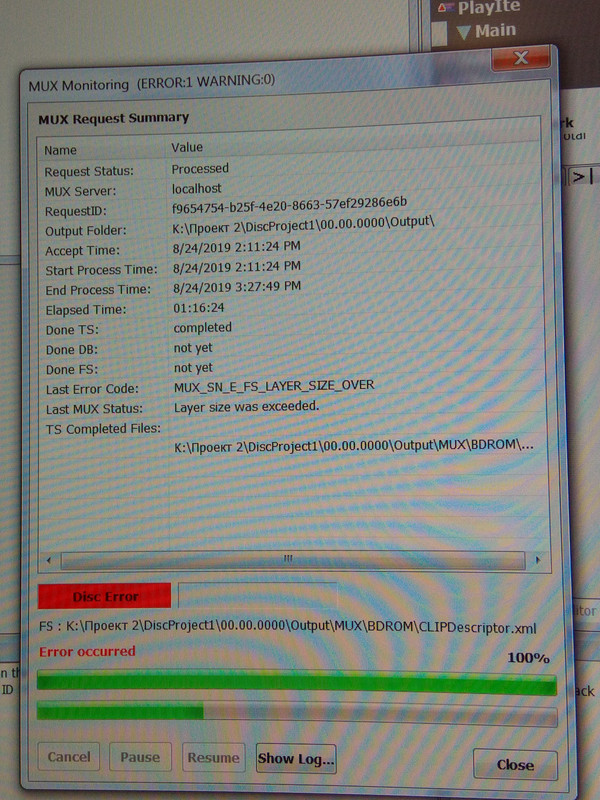The height and width of the screenshot is (800, 600).
Task: Click the Error occurred message
Action: (x=87, y=652)
